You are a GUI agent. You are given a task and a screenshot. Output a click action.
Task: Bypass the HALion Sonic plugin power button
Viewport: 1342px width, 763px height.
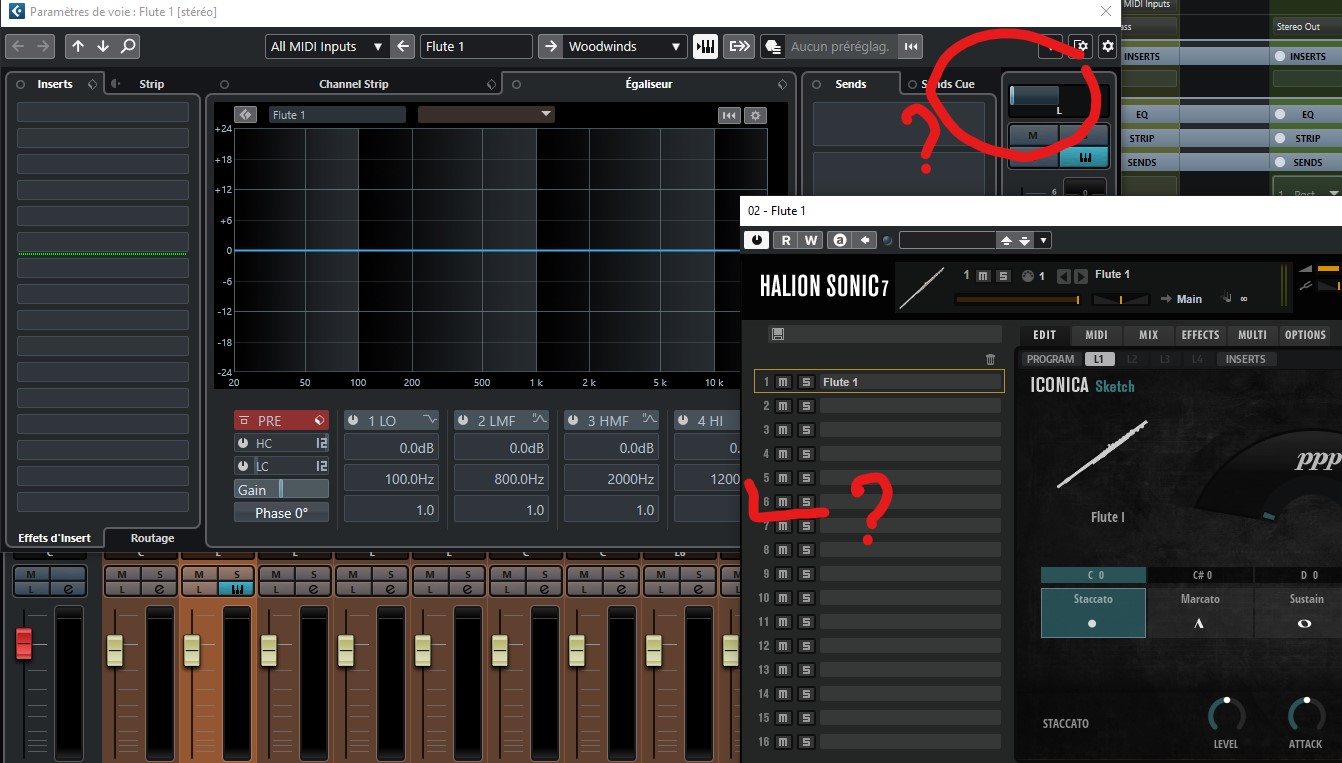(x=757, y=240)
